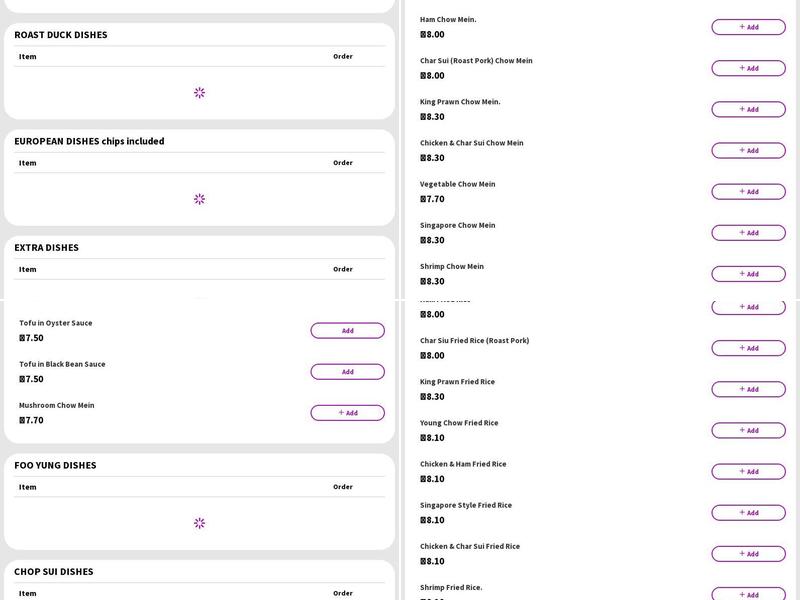800x600 pixels.
Task: Expand the FOO YUNG DISHES section
Action: [55, 465]
